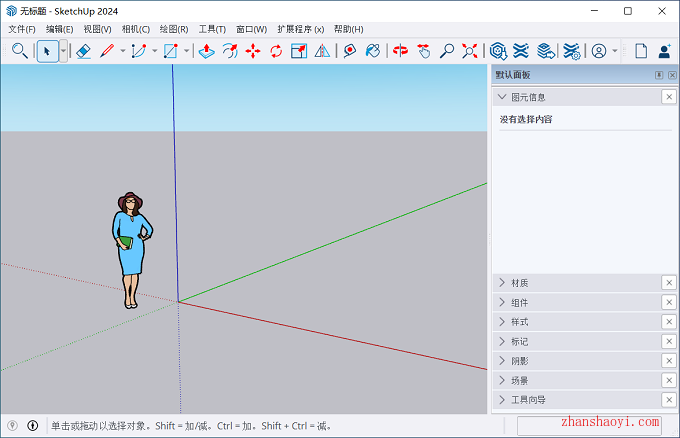Viewport: 680px width, 438px height.
Task: Click the add person icon in toolbar
Action: [664, 51]
